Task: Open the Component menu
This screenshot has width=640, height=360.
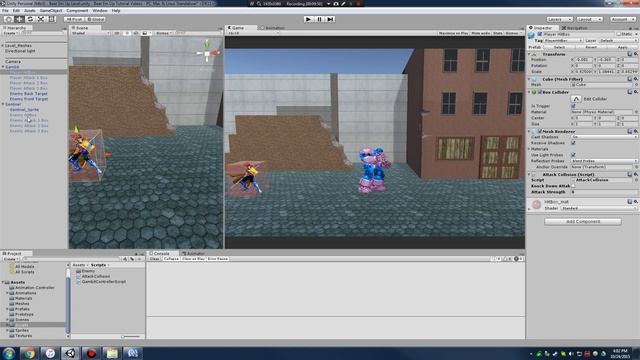Action: pos(77,11)
